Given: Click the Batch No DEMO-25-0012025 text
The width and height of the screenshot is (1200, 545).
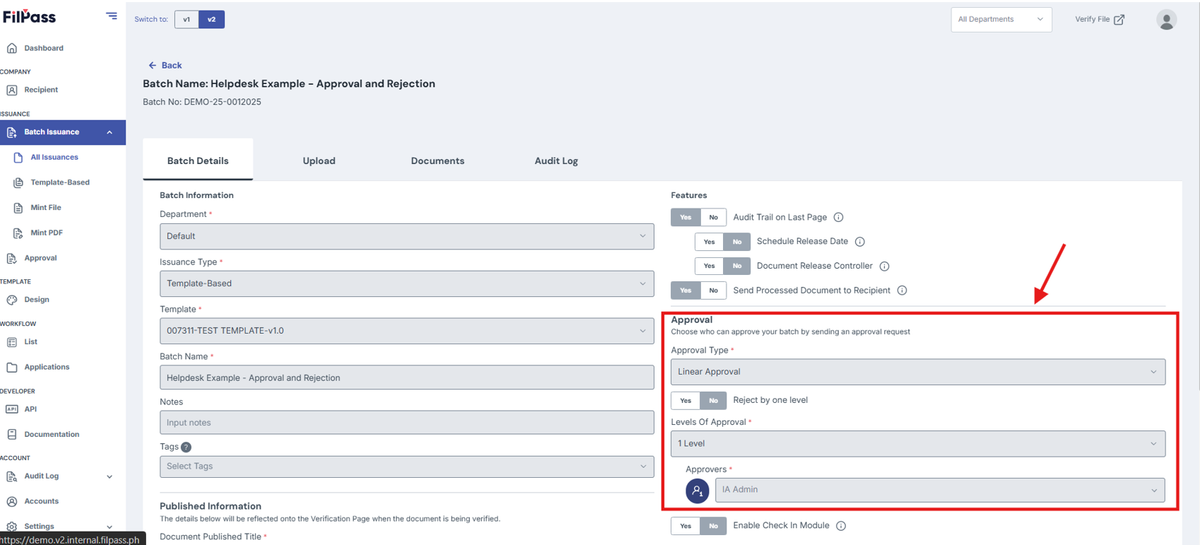Looking at the screenshot, I should point(202,102).
